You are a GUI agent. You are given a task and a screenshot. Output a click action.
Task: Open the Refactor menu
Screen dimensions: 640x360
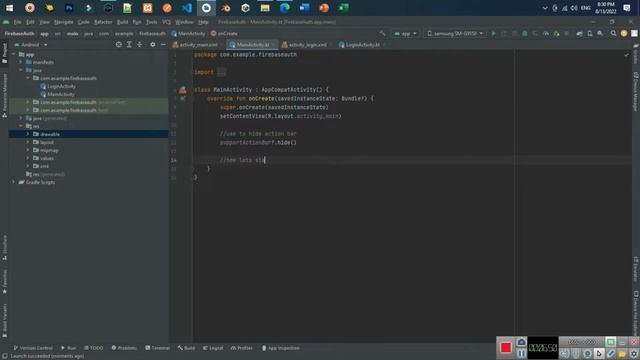pyautogui.click(x=103, y=22)
